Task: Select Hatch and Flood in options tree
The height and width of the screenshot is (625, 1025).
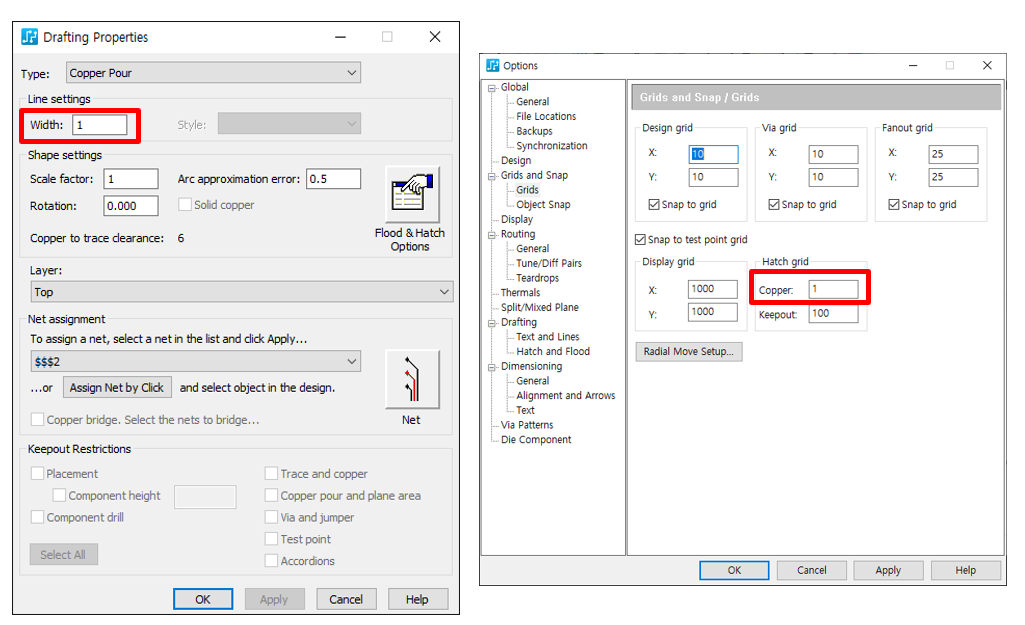Action: click(x=552, y=352)
